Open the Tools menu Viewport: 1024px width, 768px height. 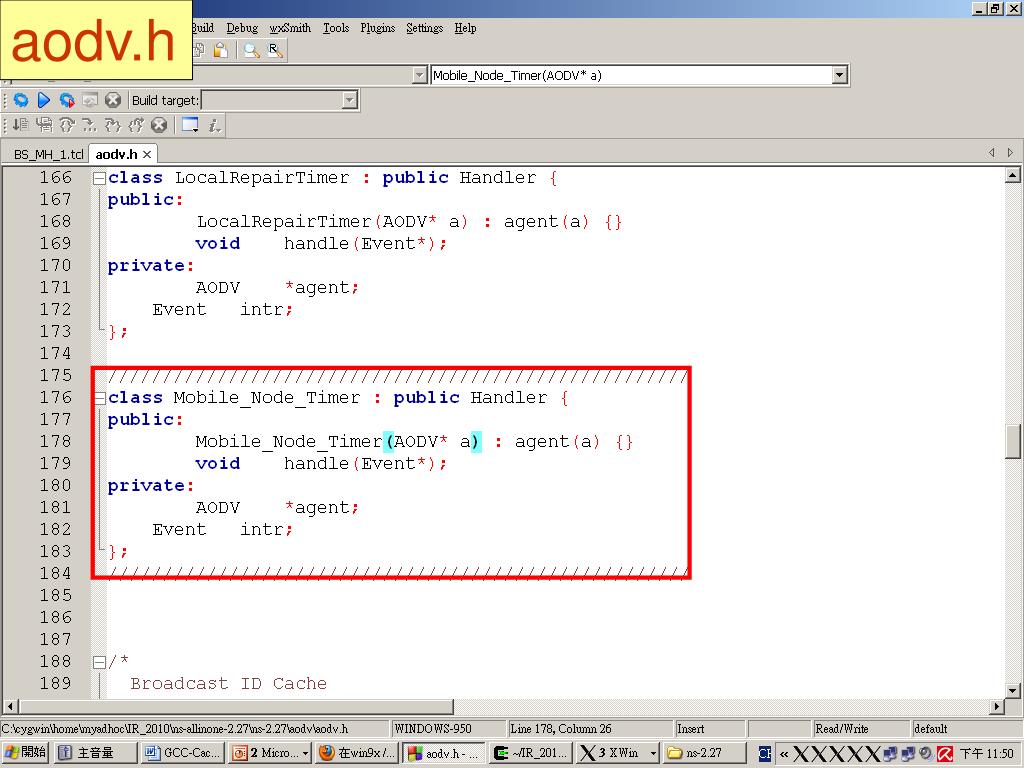(336, 28)
